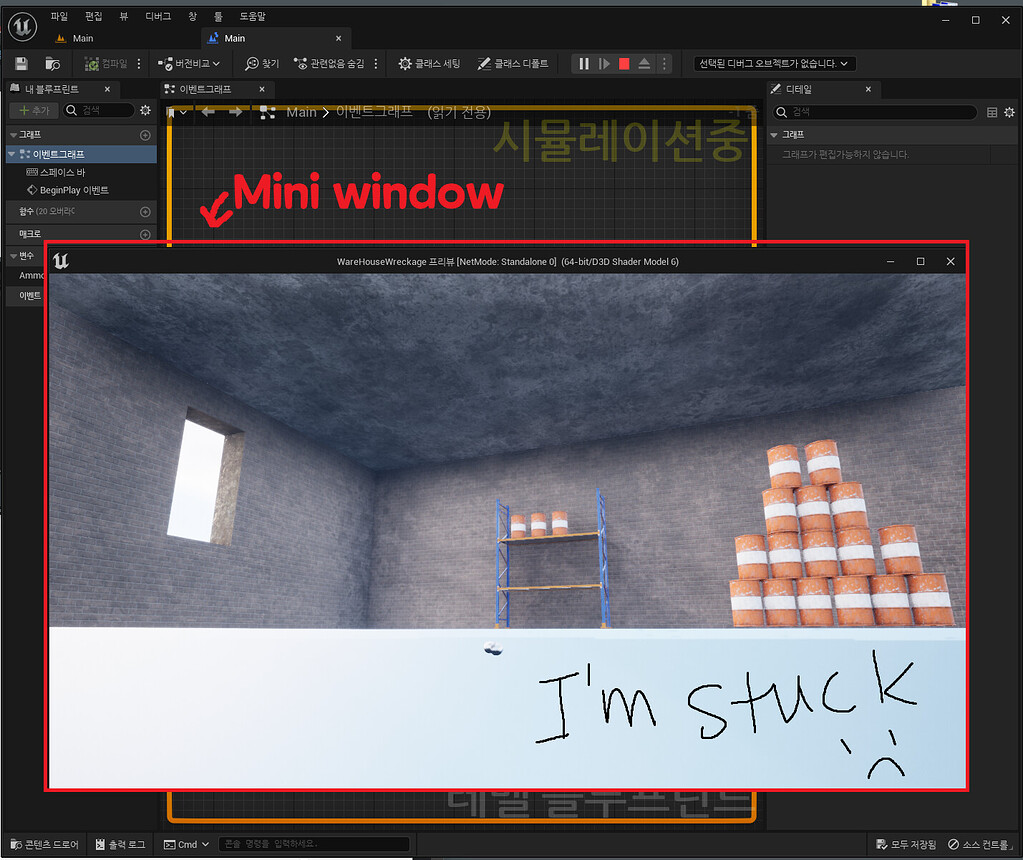Open the 툴 (Tools) menu

click(x=218, y=16)
